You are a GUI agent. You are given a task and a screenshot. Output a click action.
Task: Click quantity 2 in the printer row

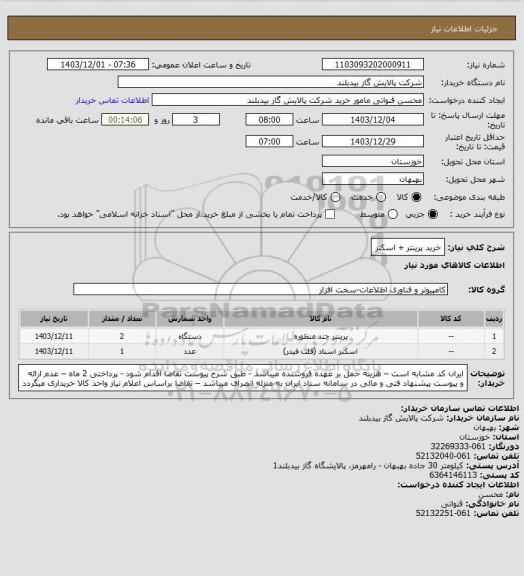[122, 336]
